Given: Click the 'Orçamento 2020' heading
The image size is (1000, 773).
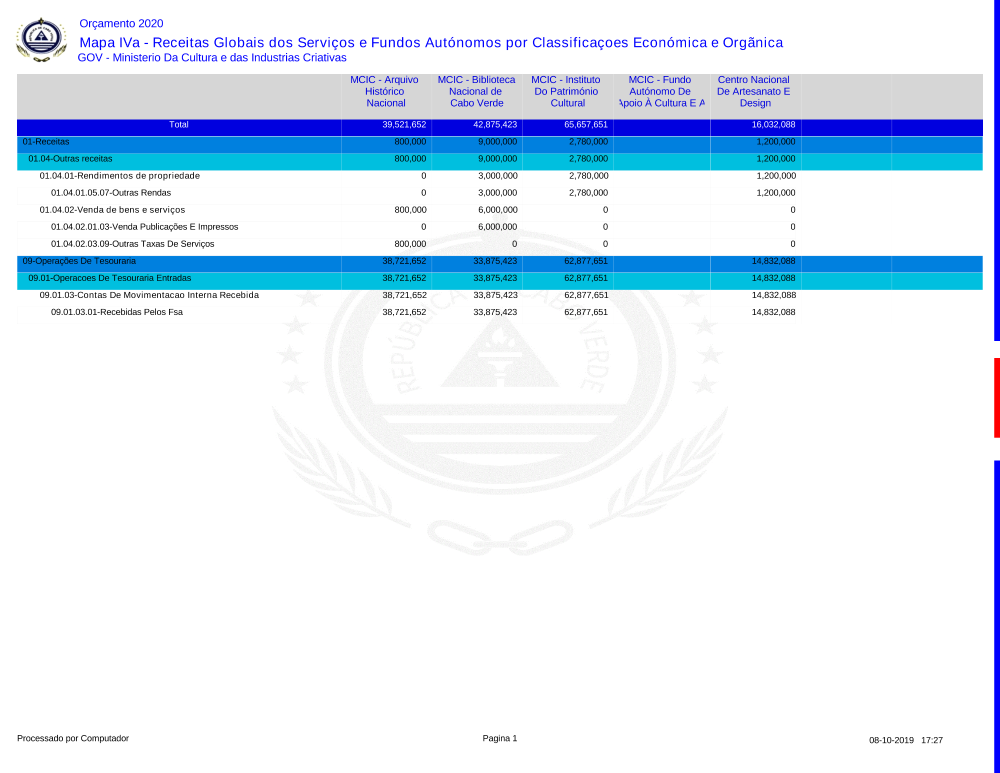Looking at the screenshot, I should (x=121, y=24).
